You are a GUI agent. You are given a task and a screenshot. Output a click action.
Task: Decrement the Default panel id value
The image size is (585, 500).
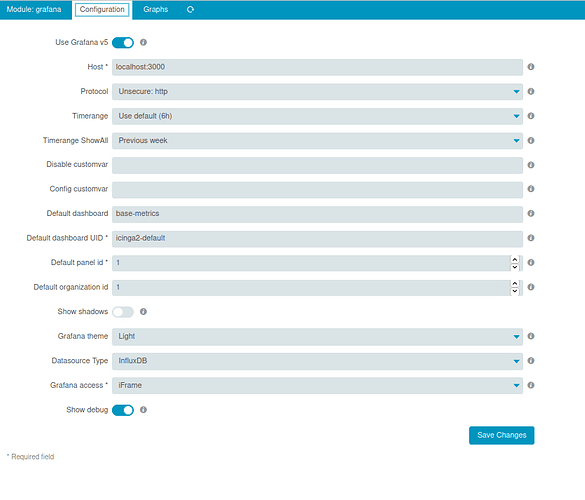pyautogui.click(x=515, y=267)
